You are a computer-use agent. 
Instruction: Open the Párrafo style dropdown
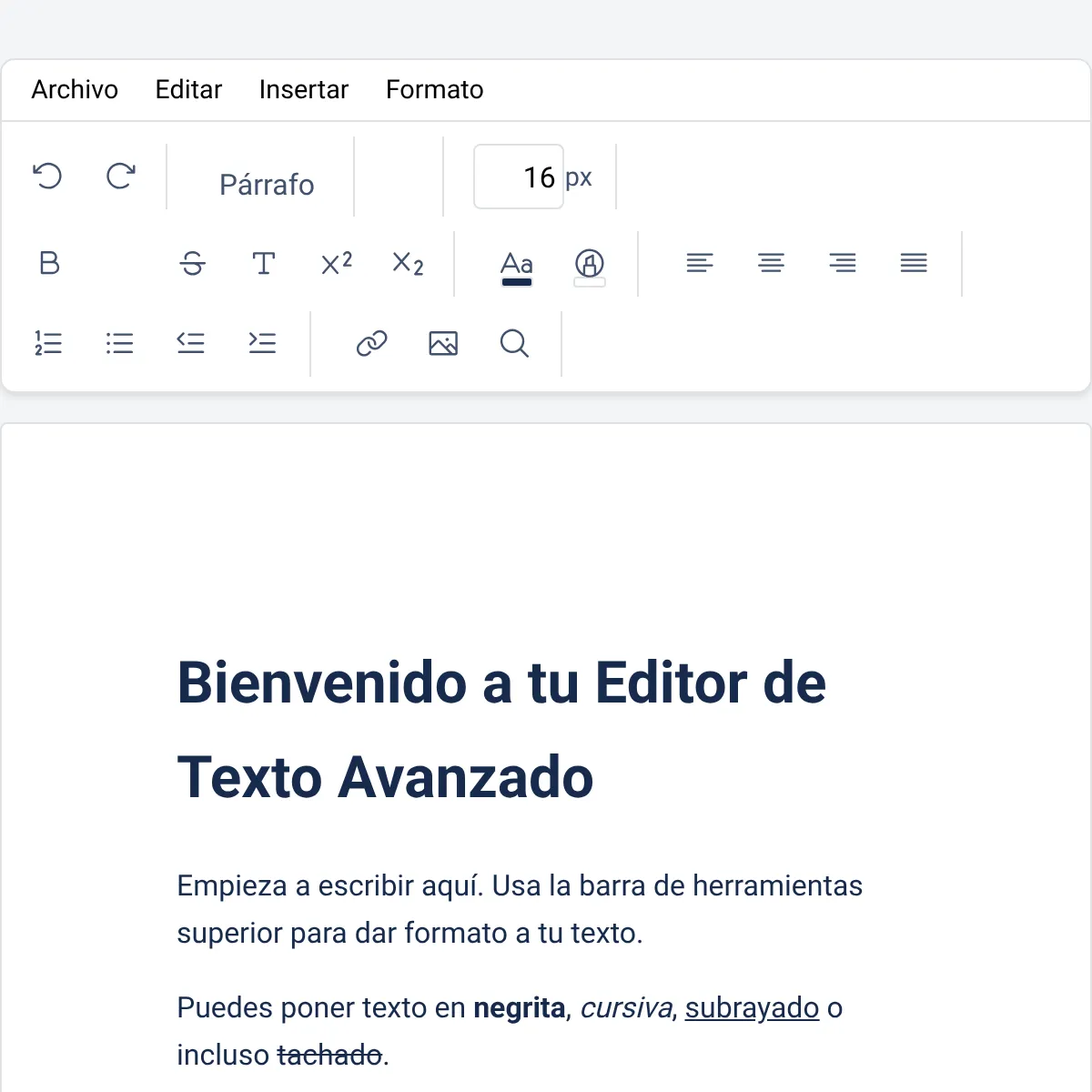(x=267, y=185)
